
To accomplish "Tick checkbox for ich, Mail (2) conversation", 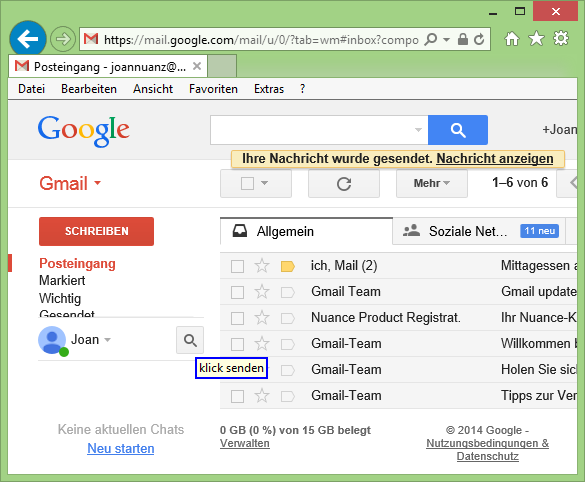I will tap(237, 266).
